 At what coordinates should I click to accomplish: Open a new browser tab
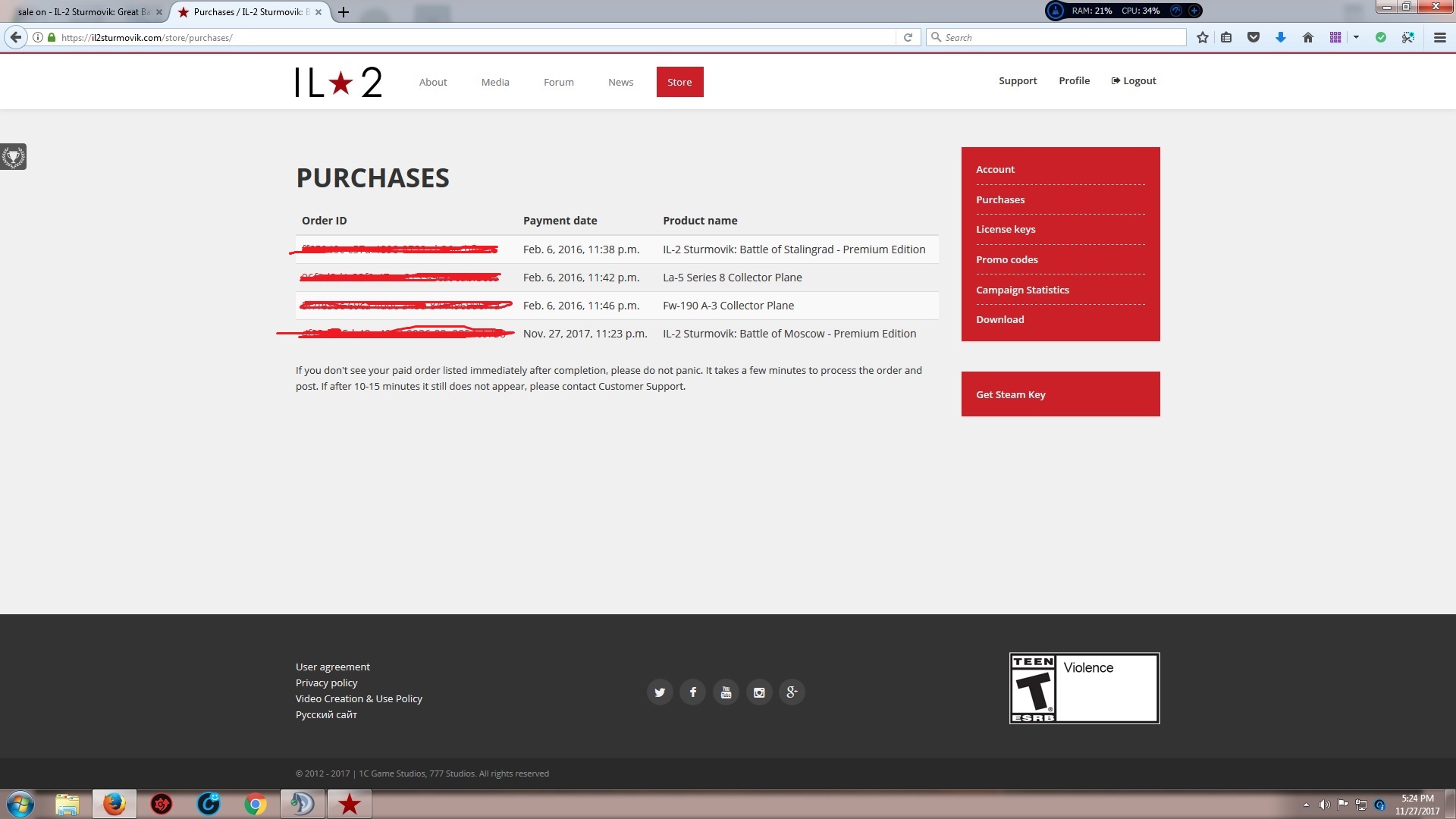tap(344, 12)
